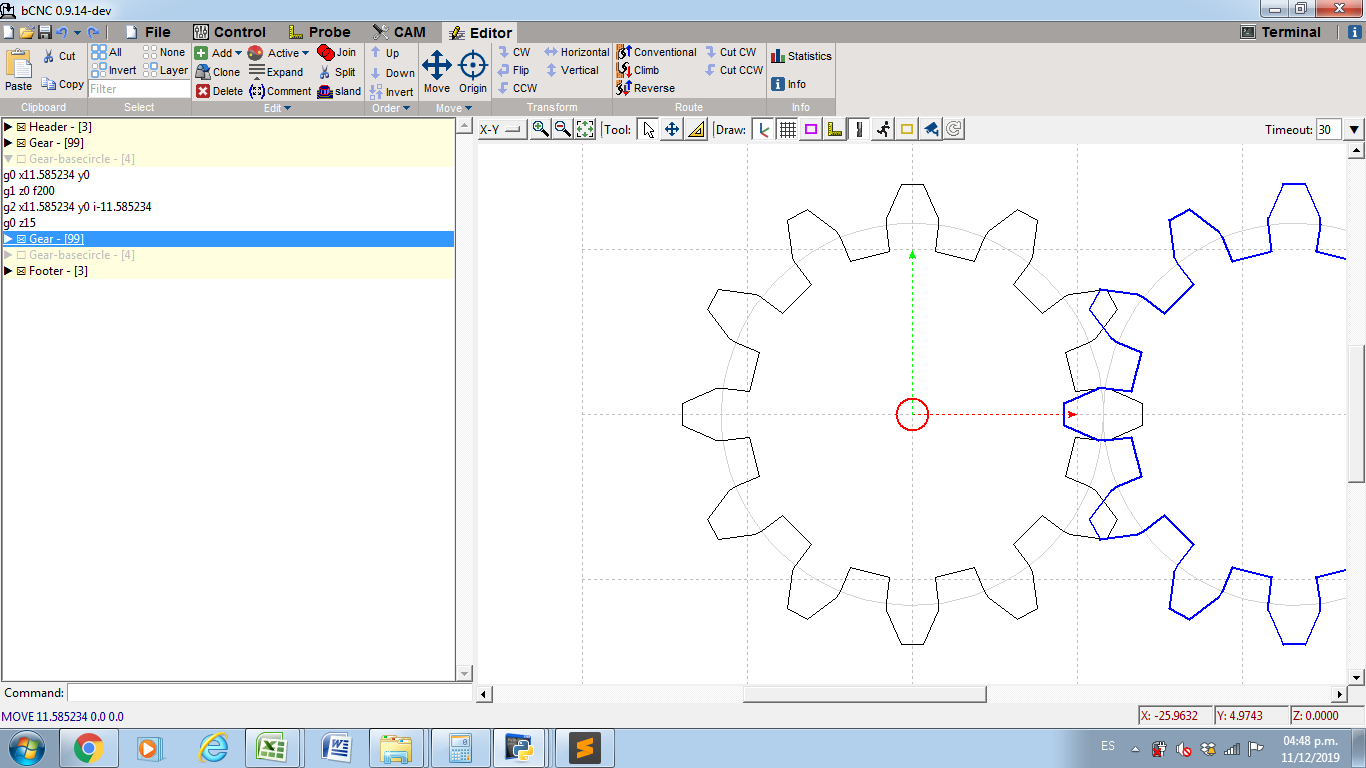Expand the Footer - [3] block arrow

point(8,271)
